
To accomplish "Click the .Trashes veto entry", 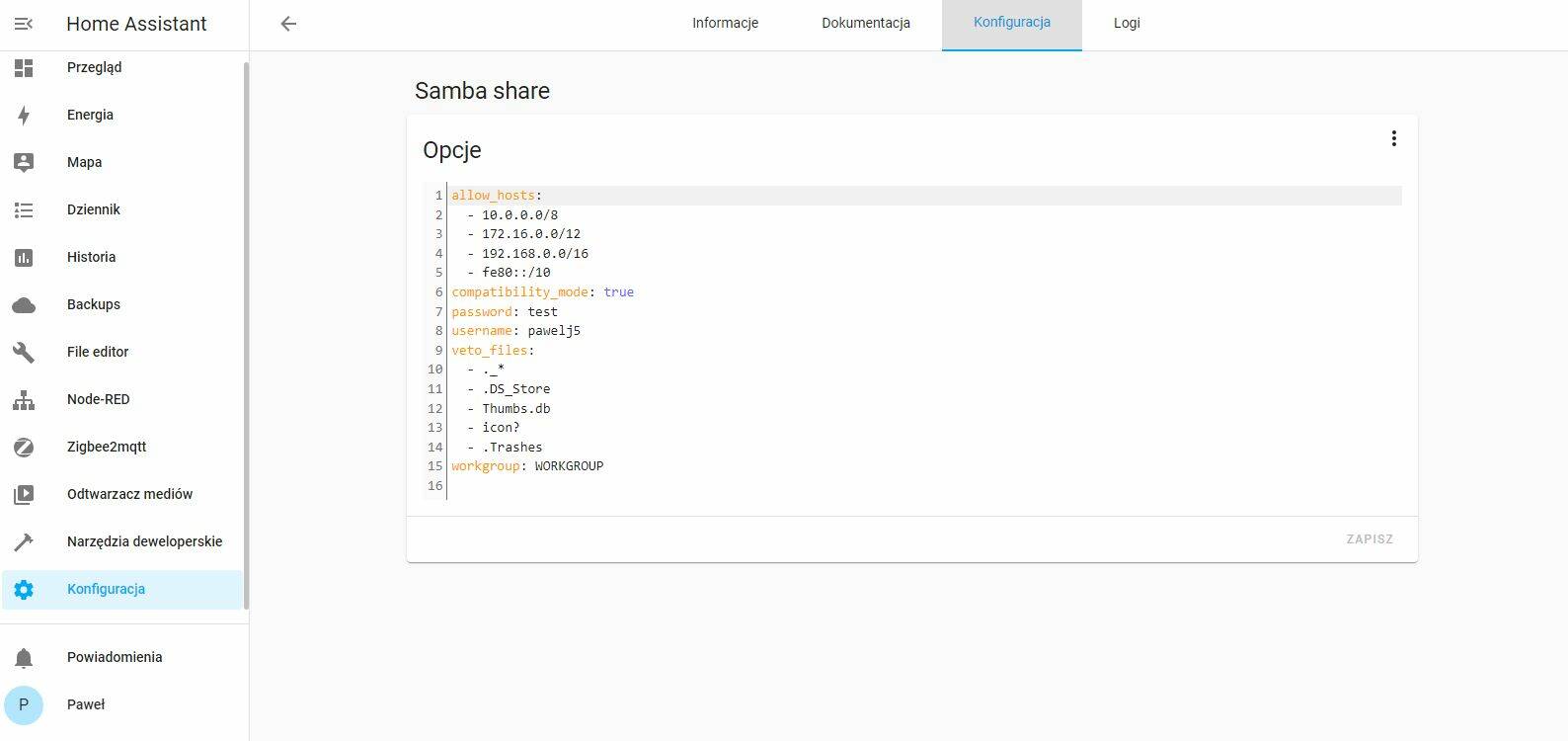I will click(512, 447).
